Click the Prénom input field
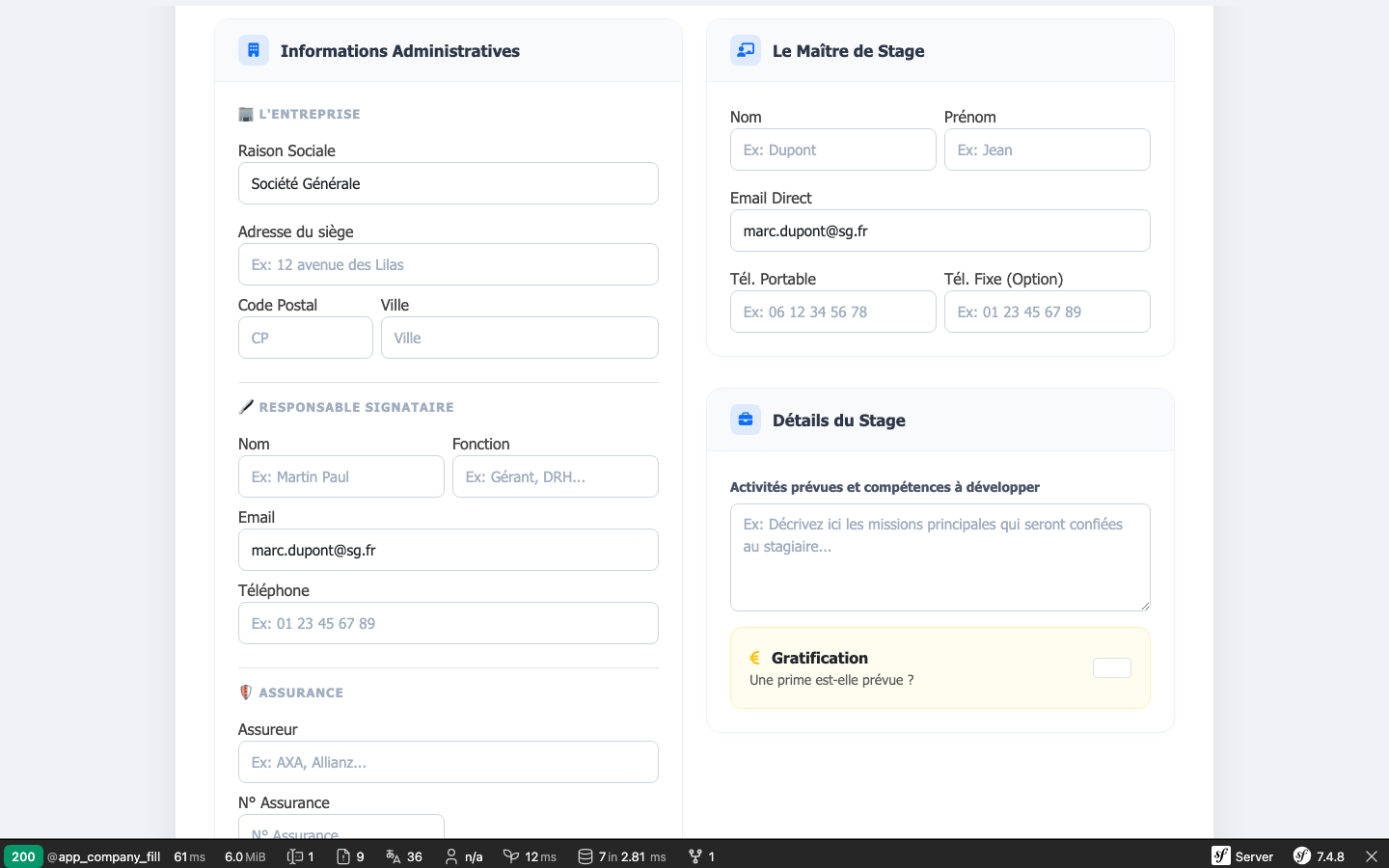This screenshot has width=1389, height=868. (1048, 149)
